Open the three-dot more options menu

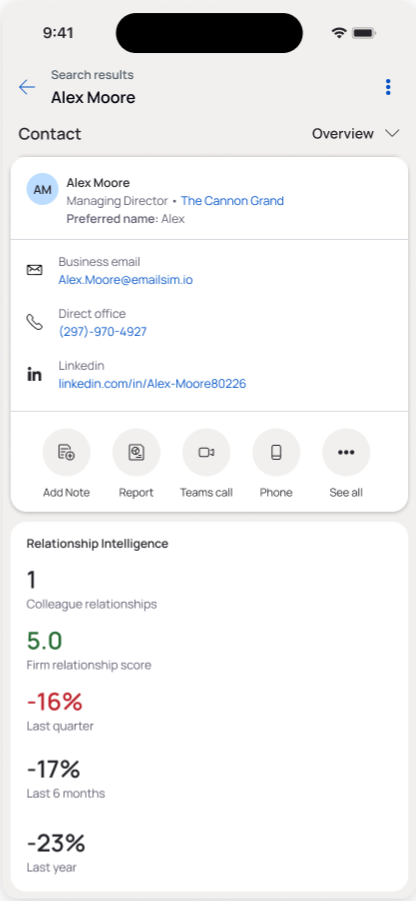point(388,87)
